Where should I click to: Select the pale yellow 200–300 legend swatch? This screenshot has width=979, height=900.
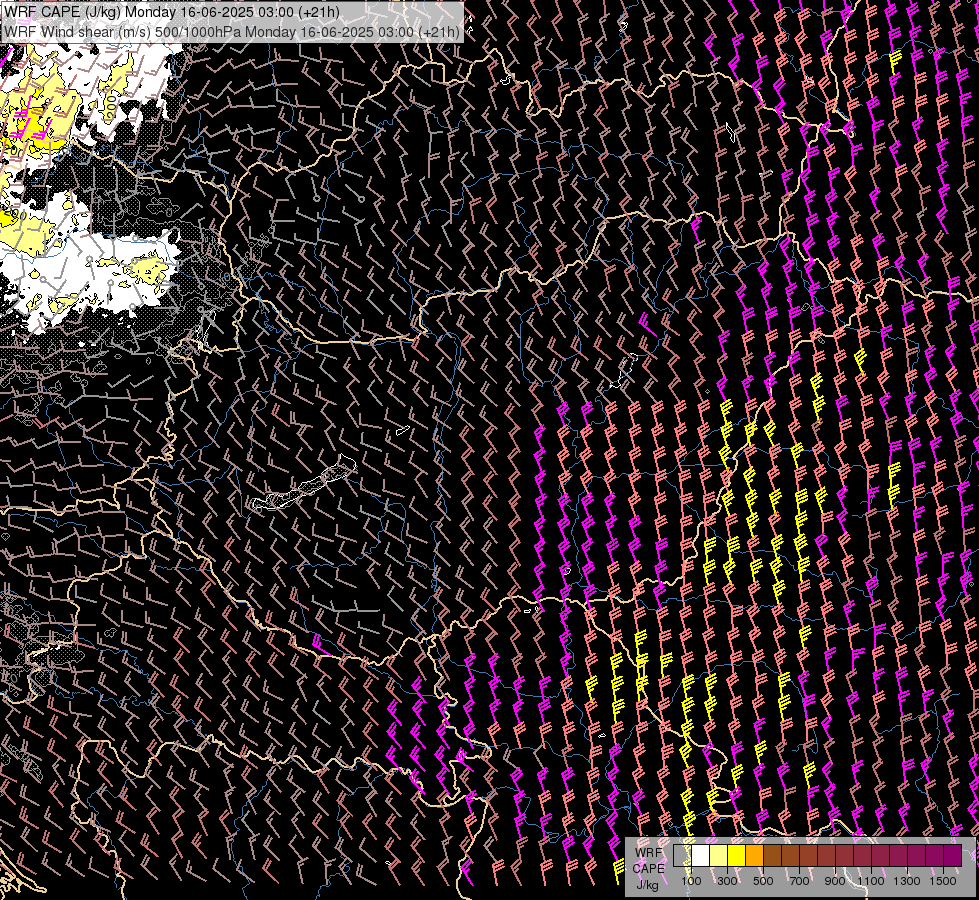point(719,855)
